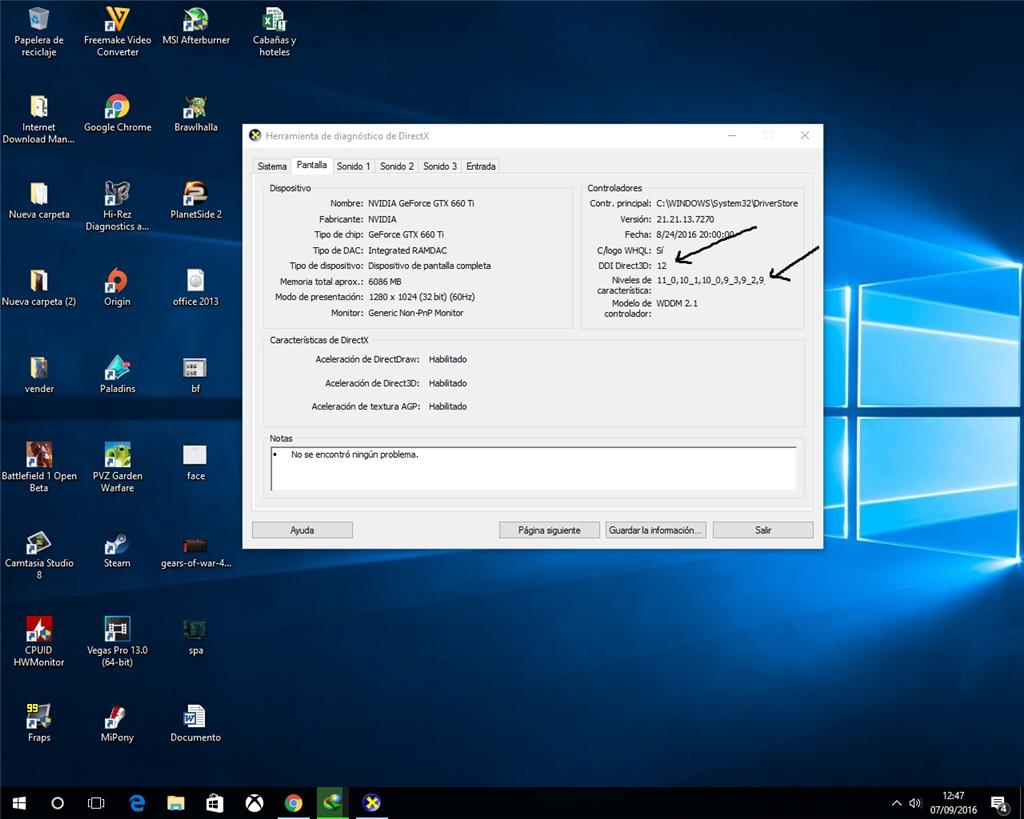
Task: Click the Paladins game shortcut
Action: [x=118, y=375]
